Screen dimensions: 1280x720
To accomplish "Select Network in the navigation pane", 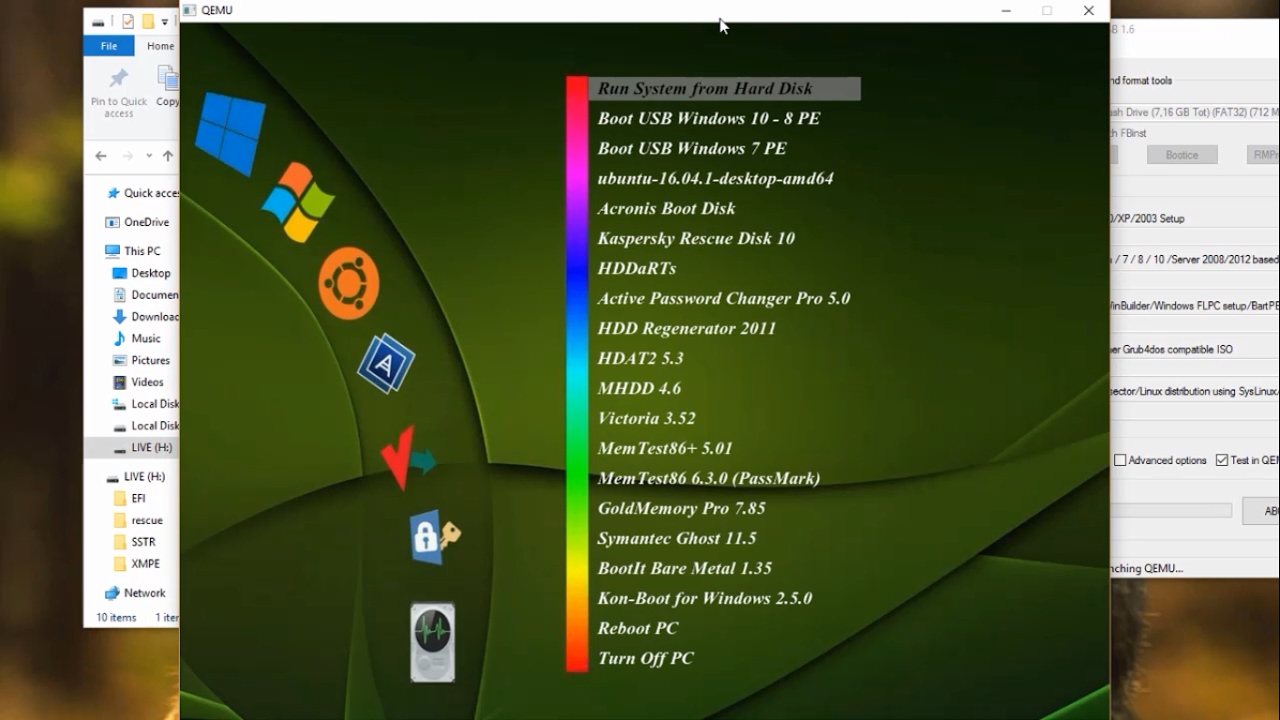I will point(135,593).
